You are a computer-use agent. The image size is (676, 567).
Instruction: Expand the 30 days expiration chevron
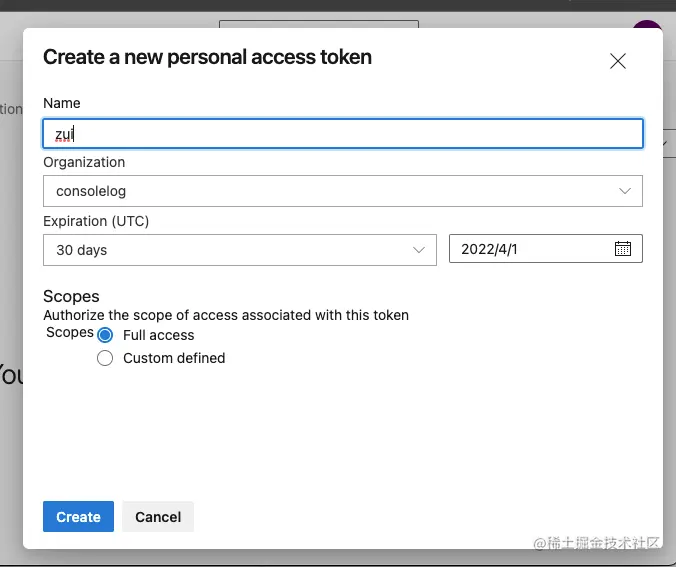(x=419, y=250)
